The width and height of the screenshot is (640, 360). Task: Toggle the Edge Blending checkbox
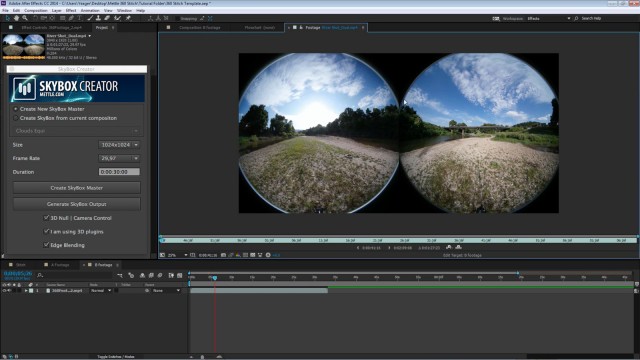46,245
